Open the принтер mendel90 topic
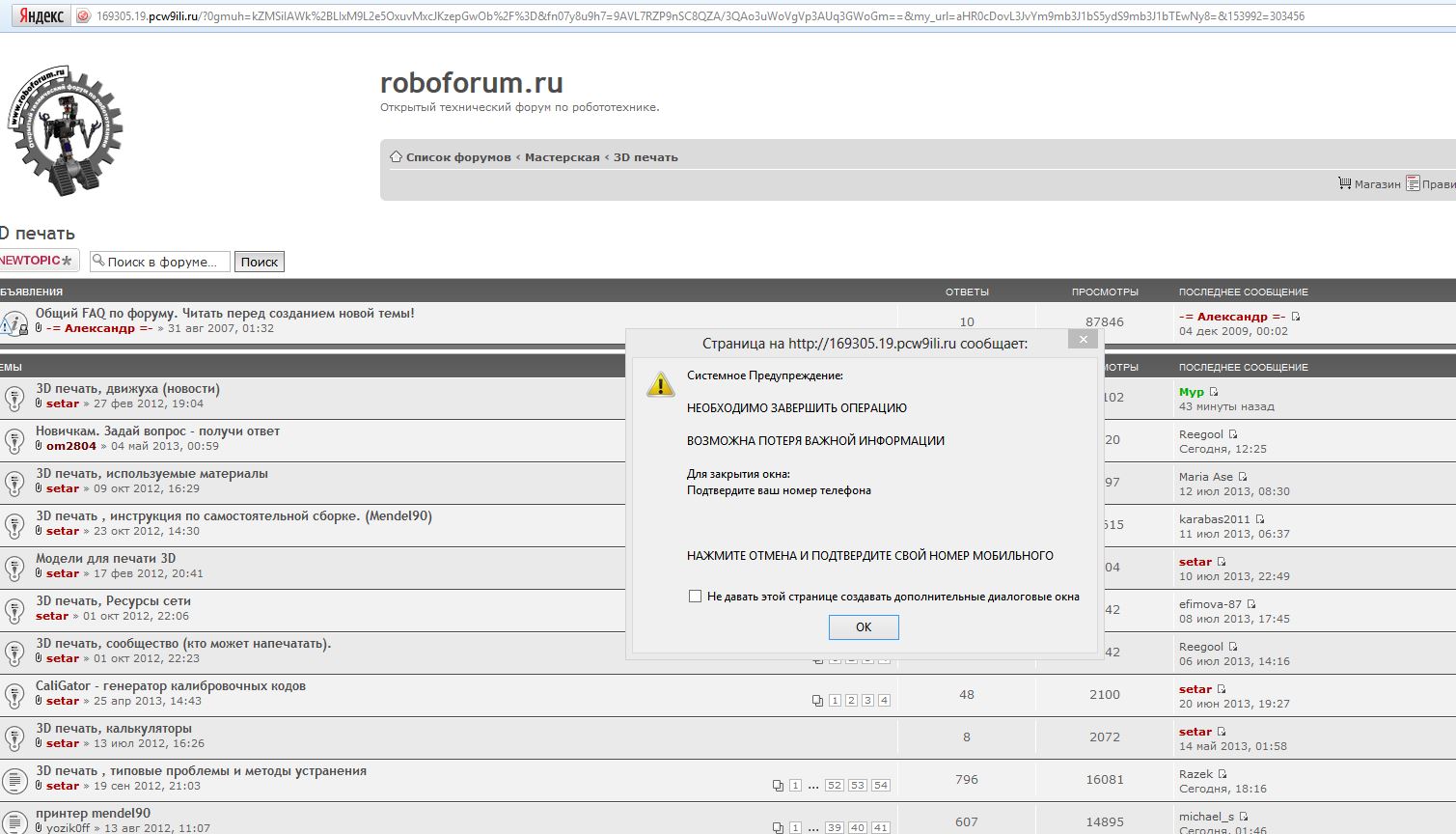Screen dimensions: 1456x834 point(93,813)
